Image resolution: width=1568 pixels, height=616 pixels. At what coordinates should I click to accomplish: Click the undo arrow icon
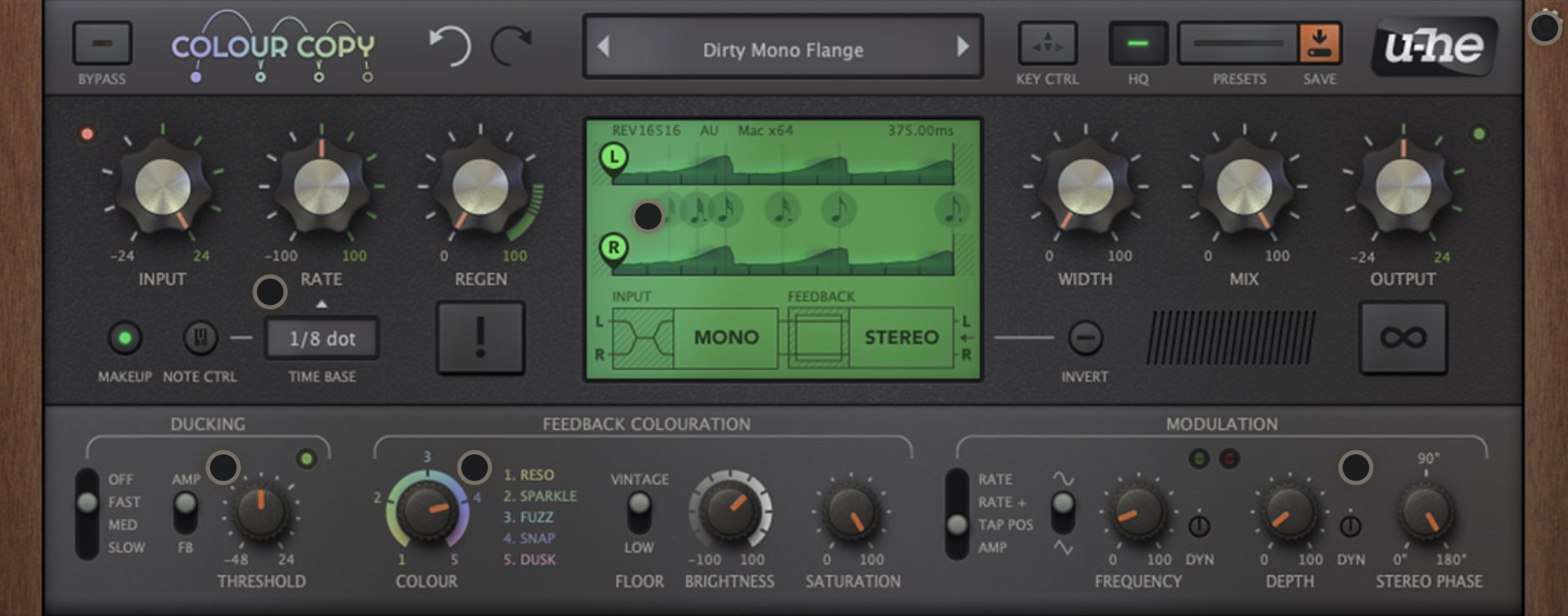point(449,46)
